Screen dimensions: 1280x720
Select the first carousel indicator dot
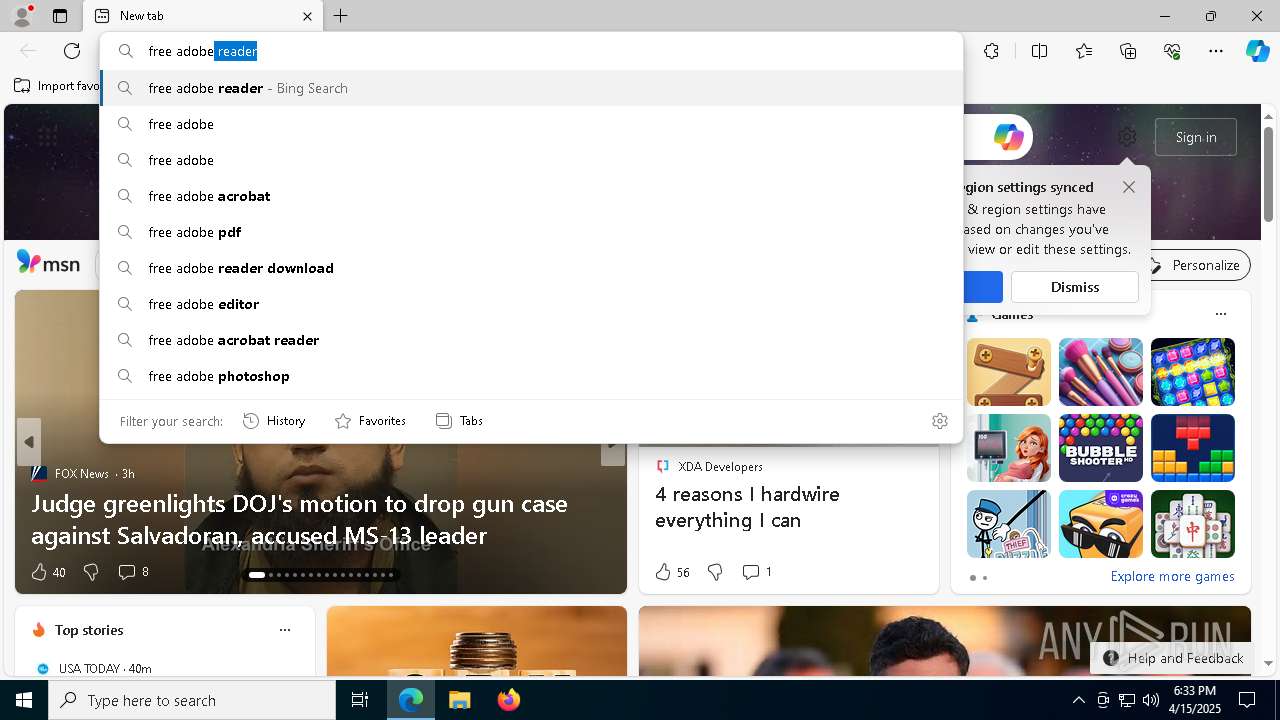257,575
